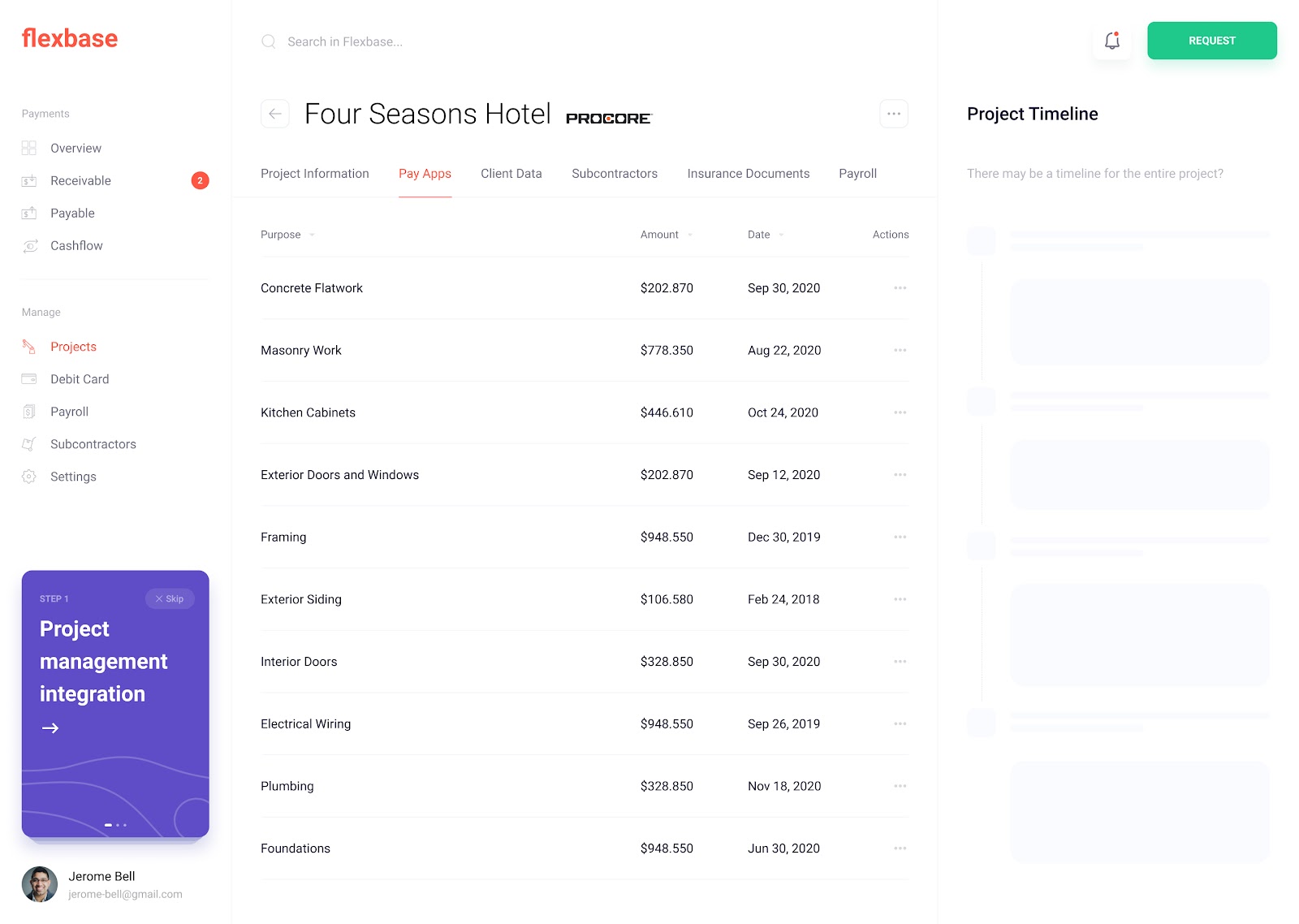Open the Subcontractors tab
The image size is (1299, 924).
point(615,174)
